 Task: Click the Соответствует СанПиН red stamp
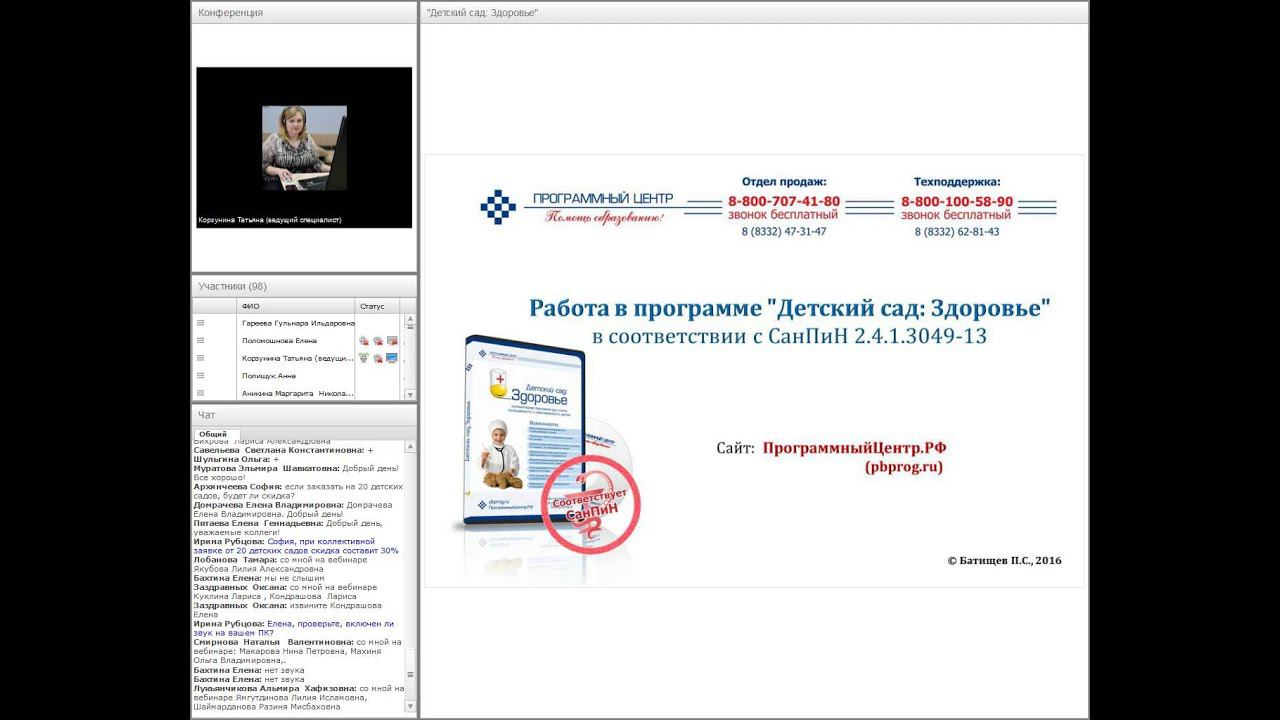tap(590, 504)
